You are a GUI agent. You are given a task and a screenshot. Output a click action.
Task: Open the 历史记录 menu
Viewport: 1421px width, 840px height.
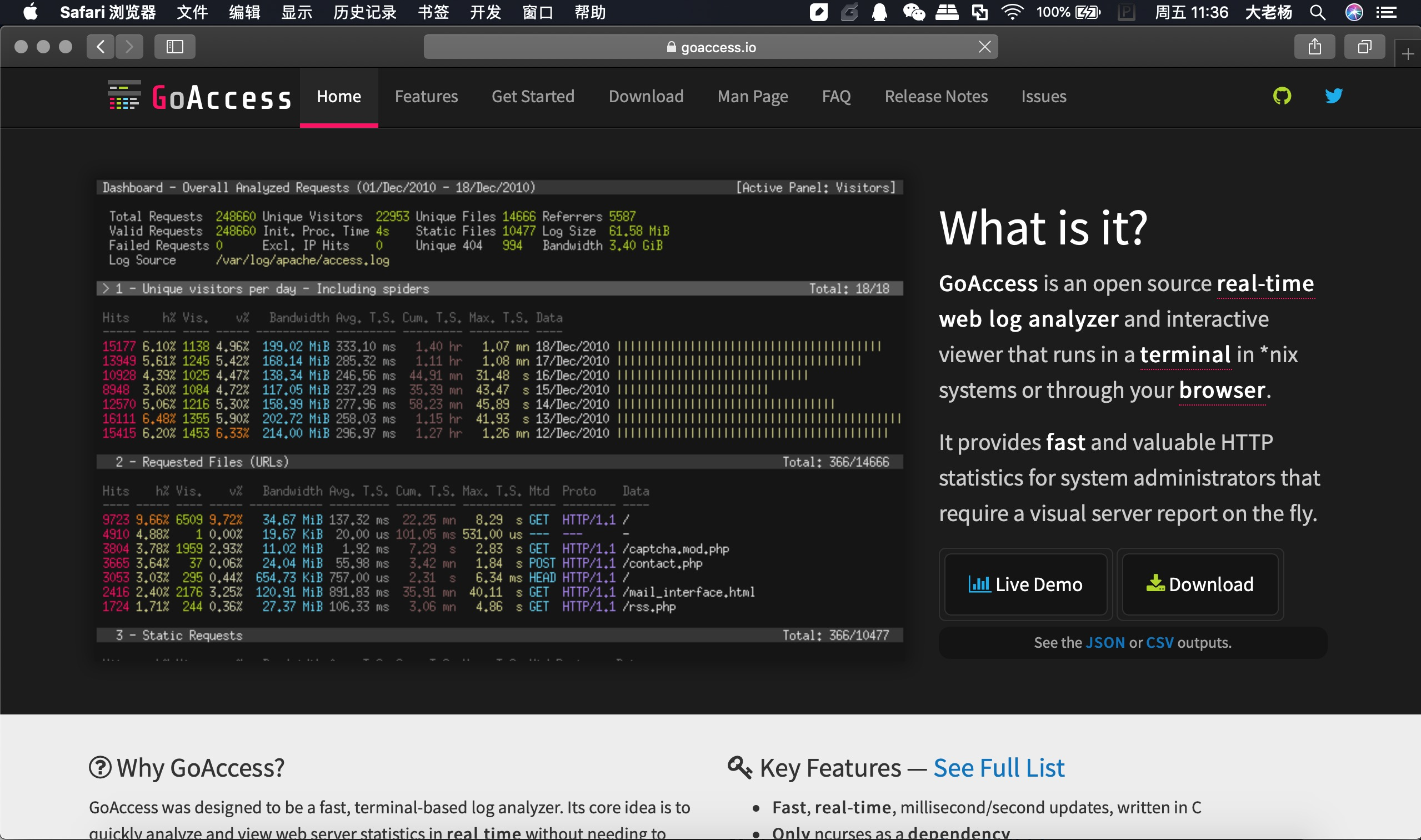coord(364,12)
